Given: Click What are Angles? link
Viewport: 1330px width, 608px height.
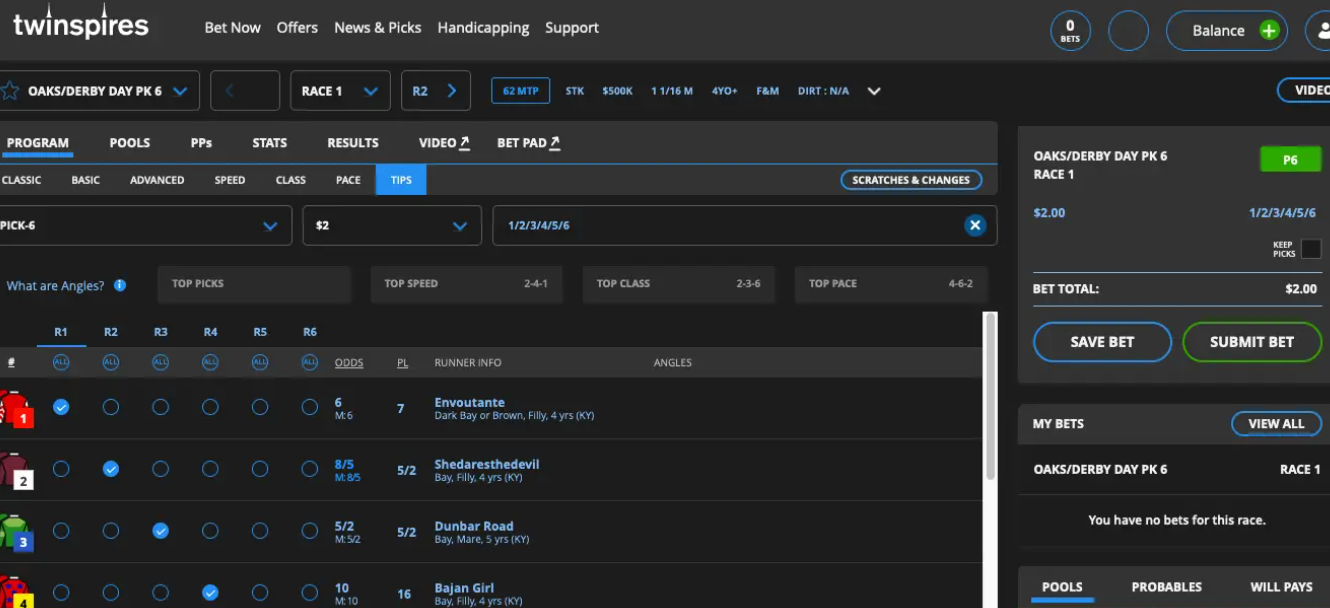Looking at the screenshot, I should [x=55, y=285].
